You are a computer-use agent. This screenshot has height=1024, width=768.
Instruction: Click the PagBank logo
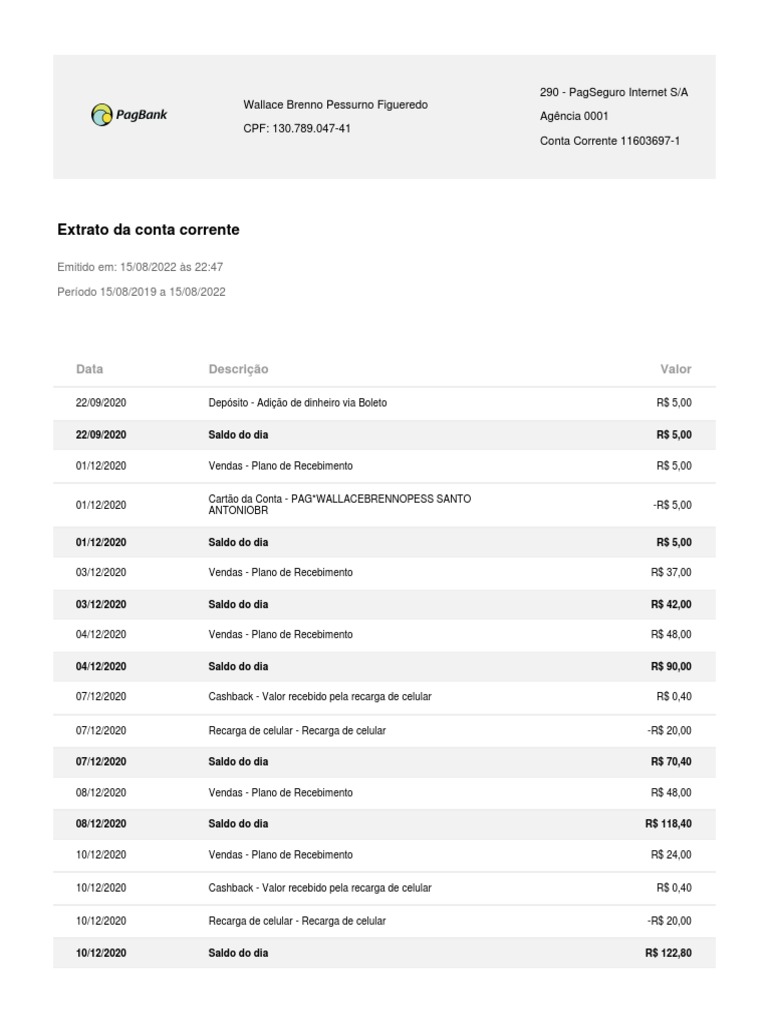130,116
